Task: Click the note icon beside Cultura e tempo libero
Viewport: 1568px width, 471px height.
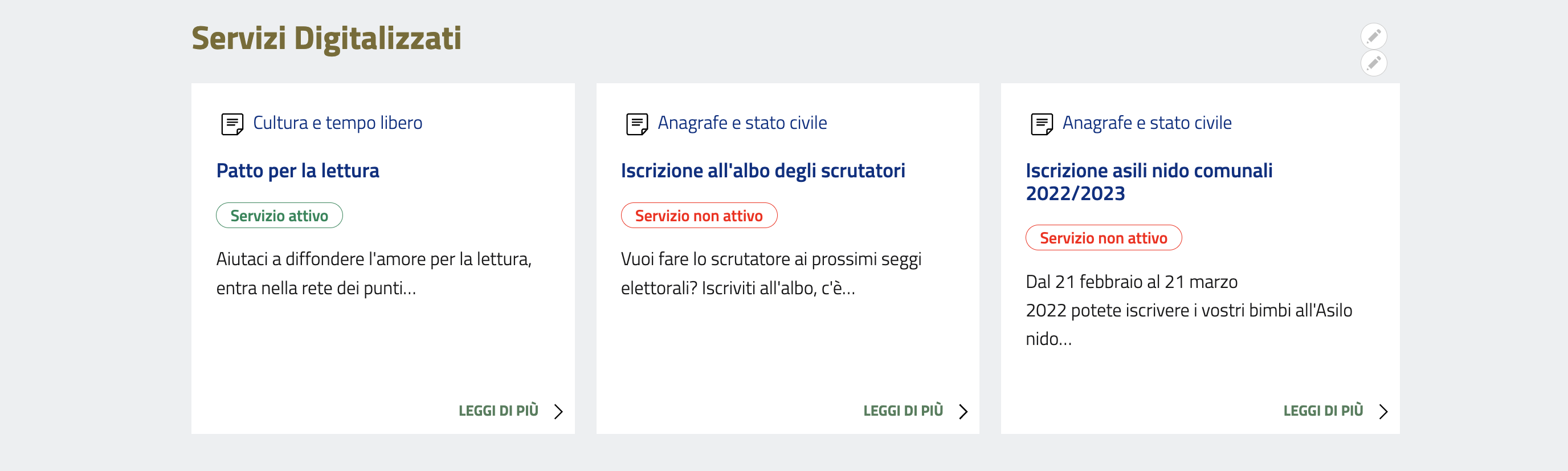Action: point(232,124)
